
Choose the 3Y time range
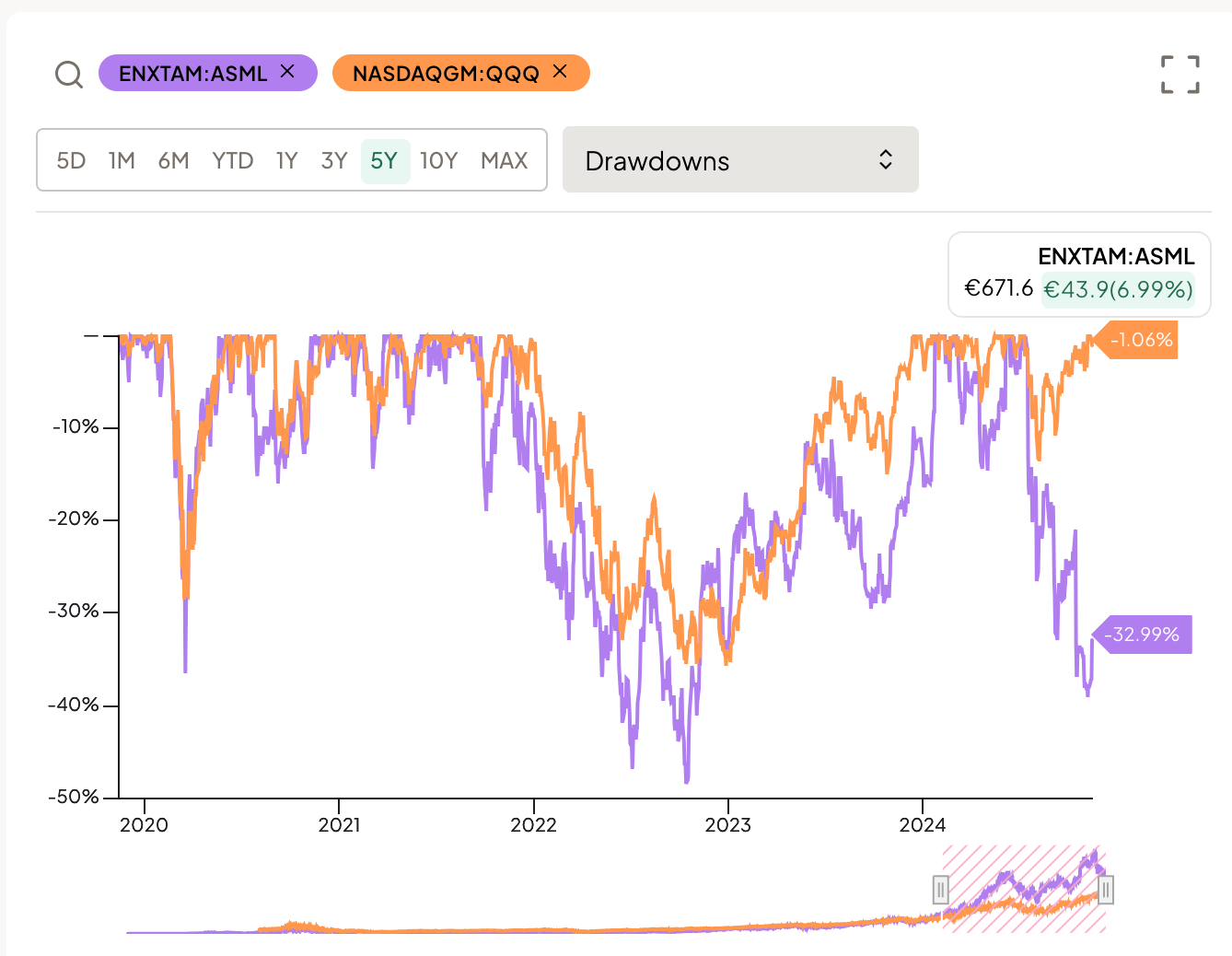tap(334, 160)
